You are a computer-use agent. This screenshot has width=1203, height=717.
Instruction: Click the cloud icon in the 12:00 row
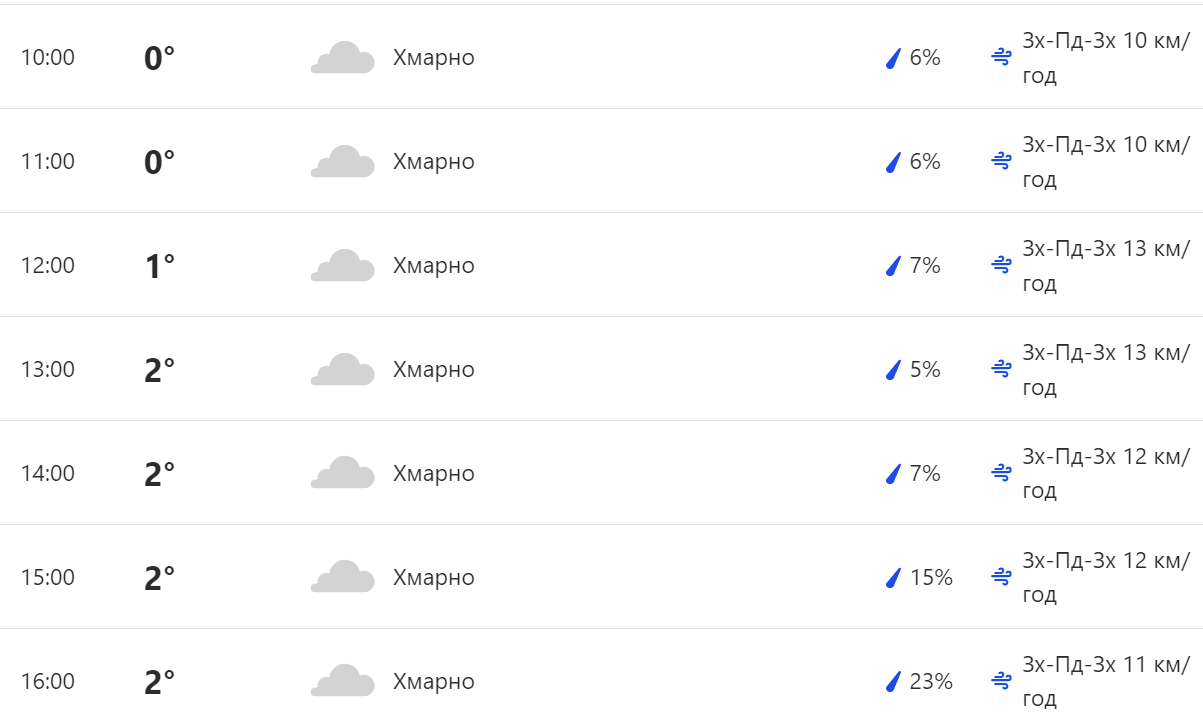pyautogui.click(x=342, y=266)
